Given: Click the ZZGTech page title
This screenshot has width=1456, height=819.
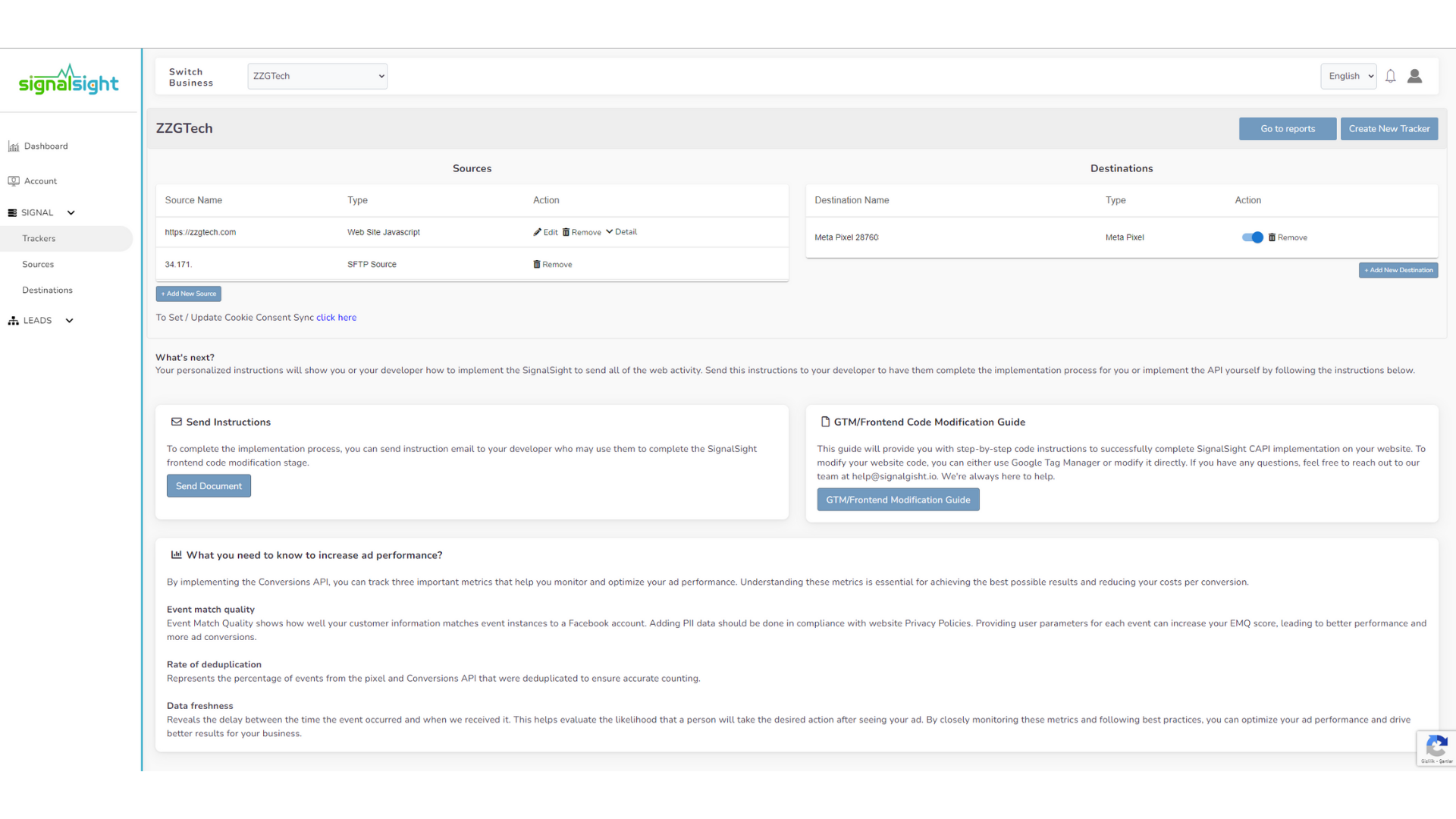Looking at the screenshot, I should 184,129.
